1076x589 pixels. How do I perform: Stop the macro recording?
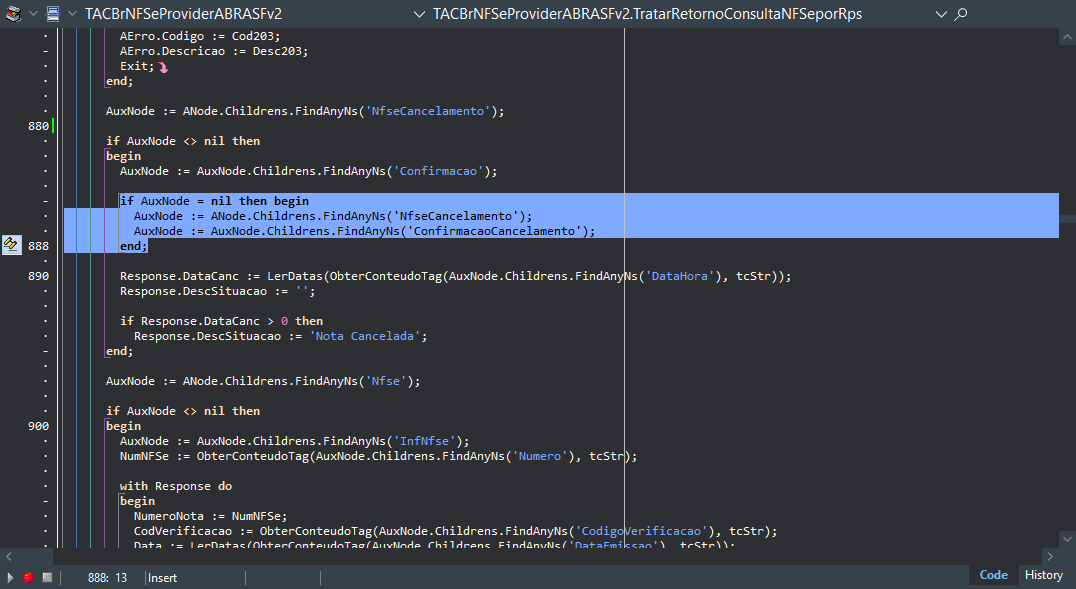47,577
